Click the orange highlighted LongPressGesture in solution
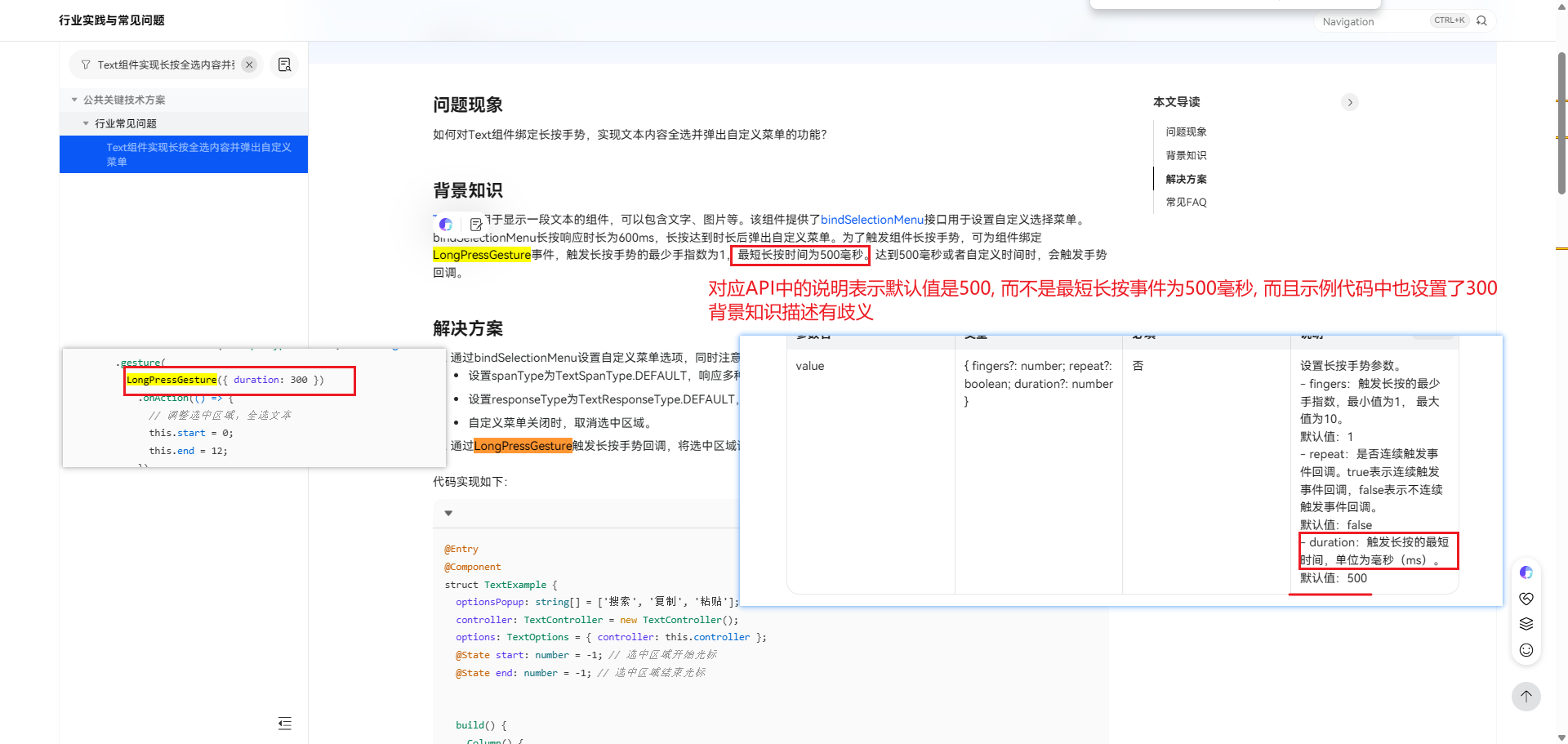The image size is (1568, 744). 523,446
